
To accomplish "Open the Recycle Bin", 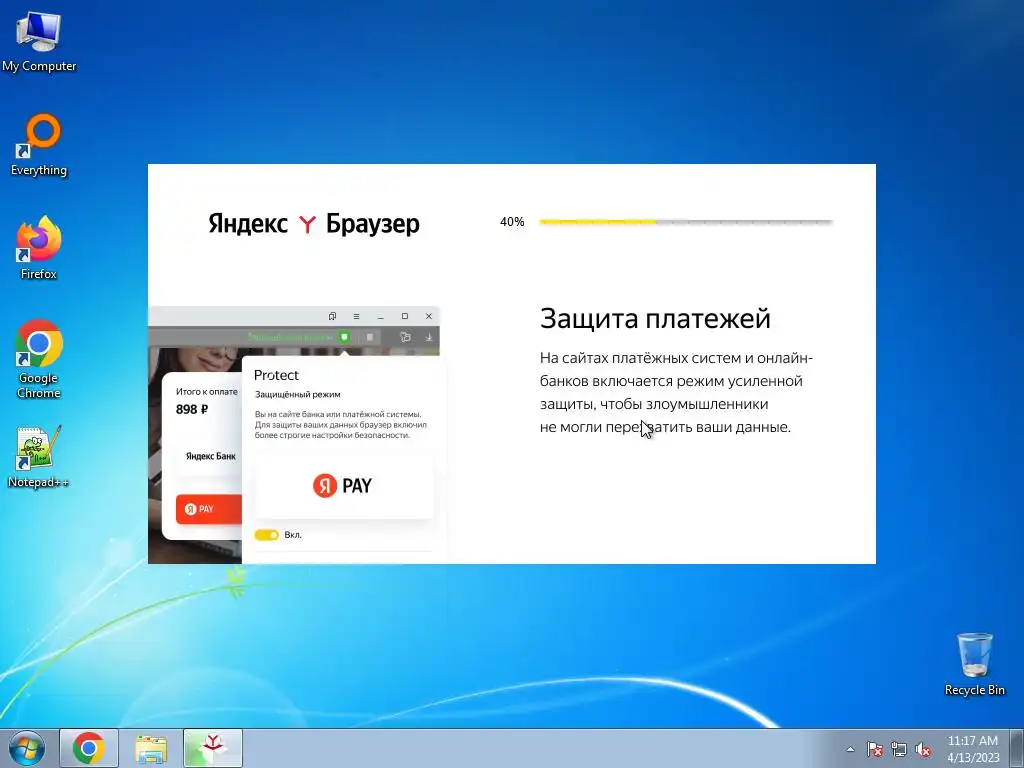I will pos(974,664).
